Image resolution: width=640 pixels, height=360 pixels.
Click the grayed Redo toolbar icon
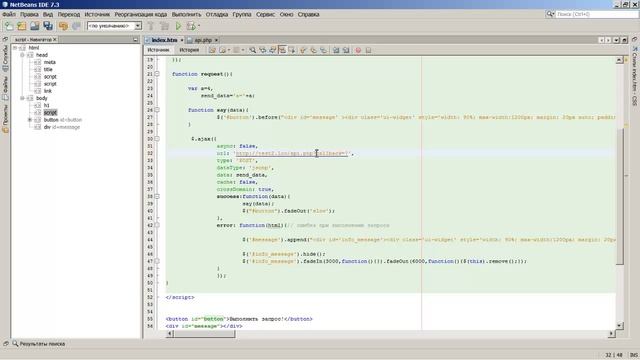click(76, 26)
